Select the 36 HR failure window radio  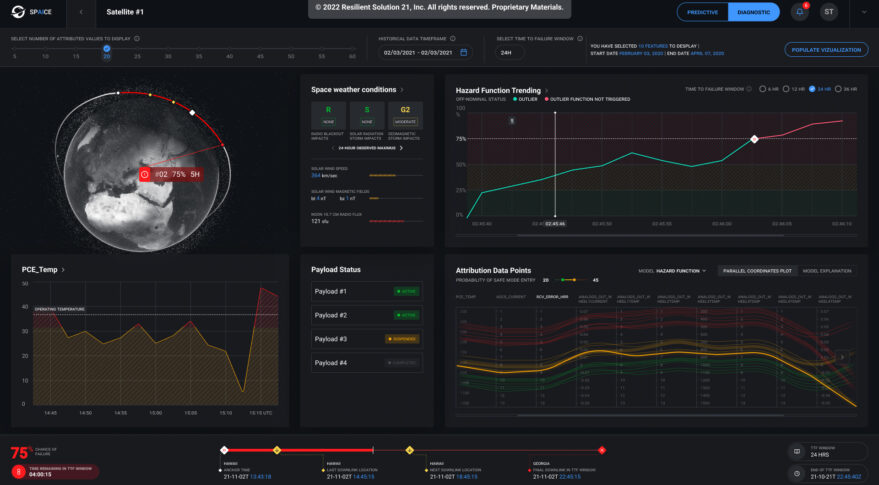(x=838, y=89)
